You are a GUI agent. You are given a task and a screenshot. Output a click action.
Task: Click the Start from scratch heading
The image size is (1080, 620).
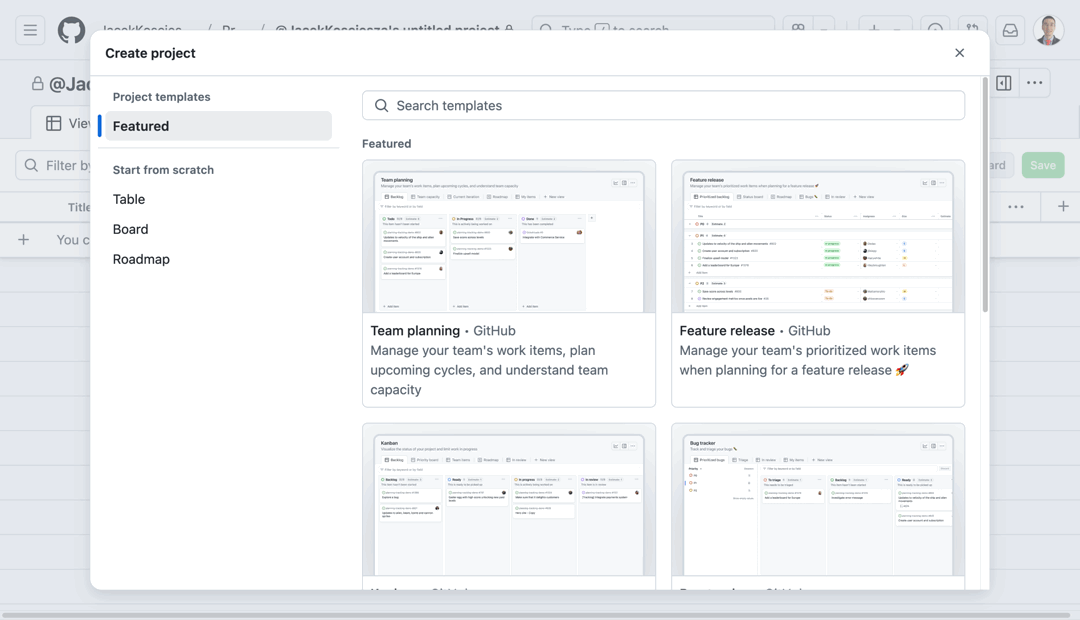tap(163, 170)
